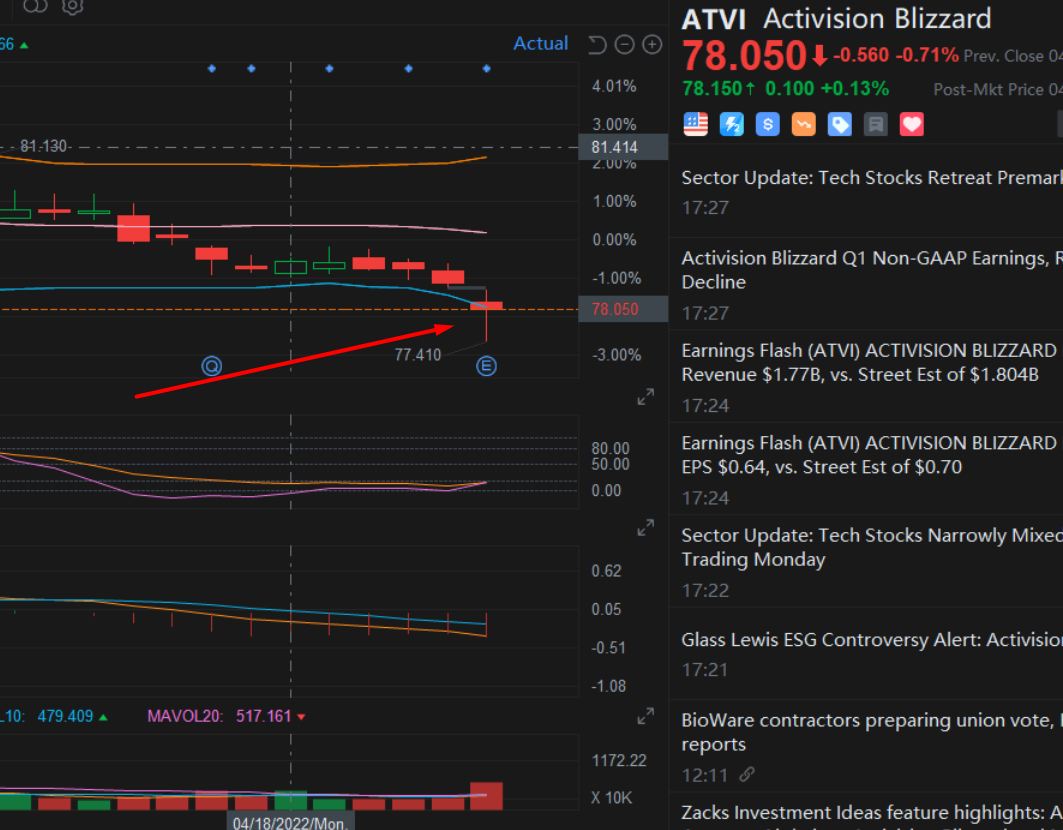Click the 78.050 current price axis tag
1063x830 pixels.
point(622,309)
